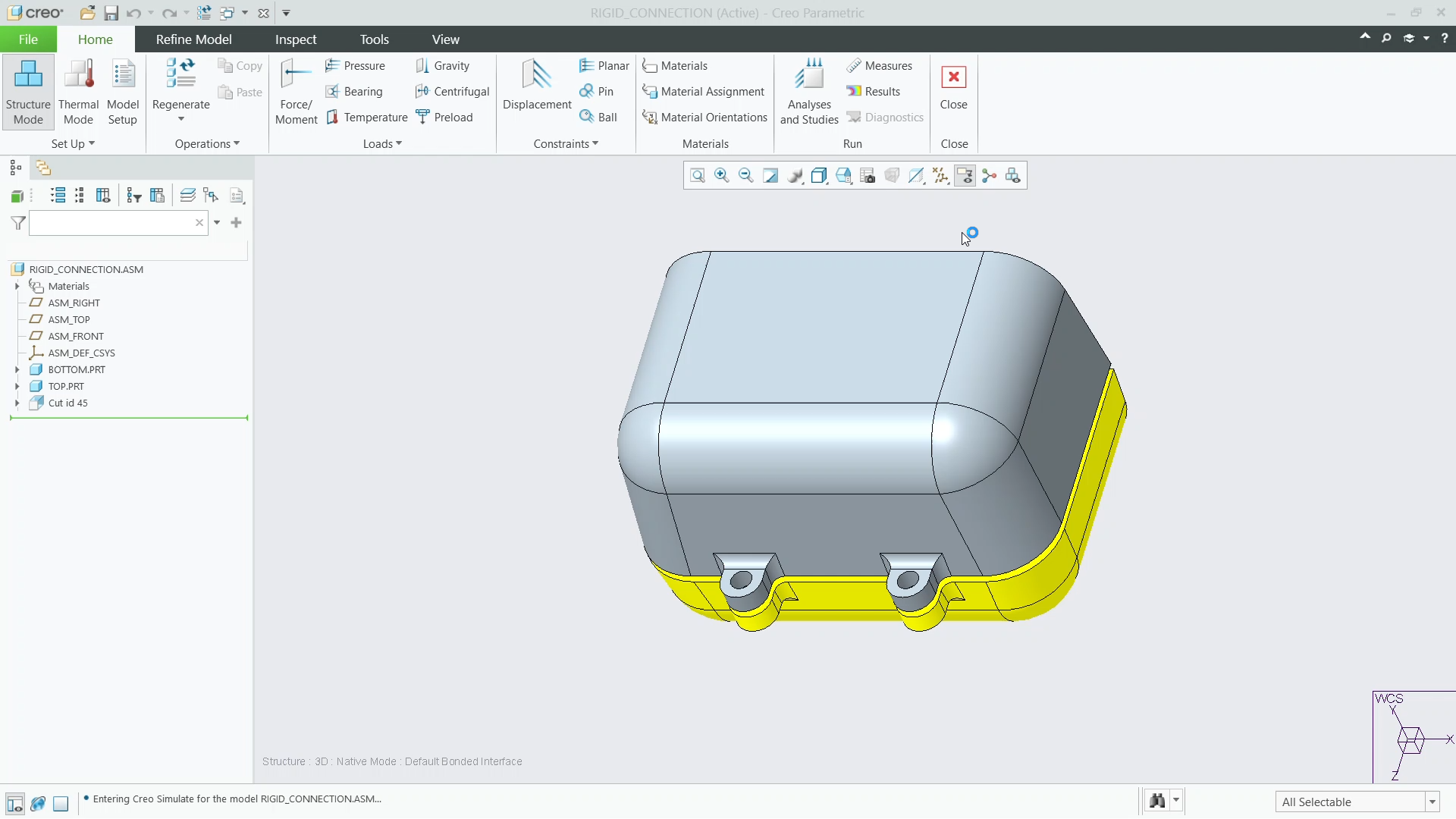Open the File menu
The image size is (1456, 819).
pyautogui.click(x=28, y=39)
